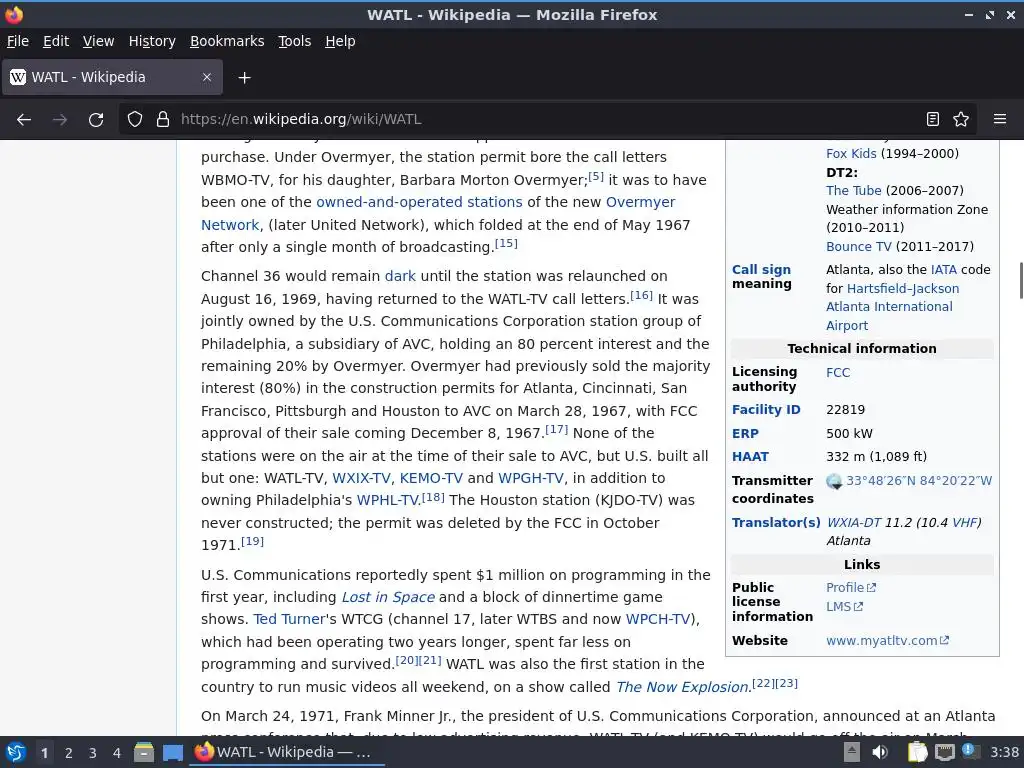Open the file manager in taskbar
Image resolution: width=1024 pixels, height=768 pixels.
[x=144, y=752]
